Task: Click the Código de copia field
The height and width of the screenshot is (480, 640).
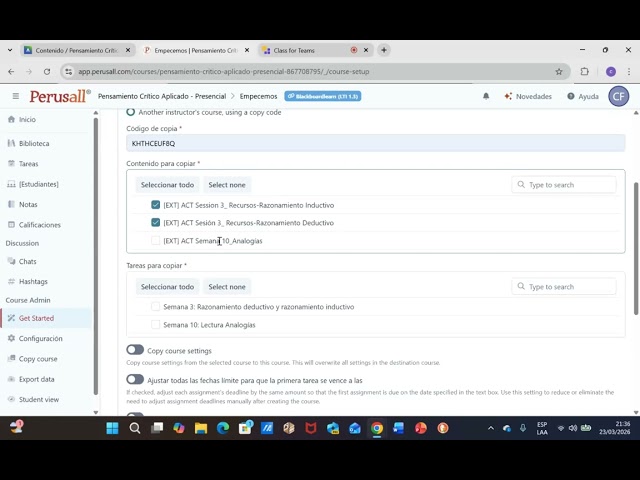Action: pos(376,143)
